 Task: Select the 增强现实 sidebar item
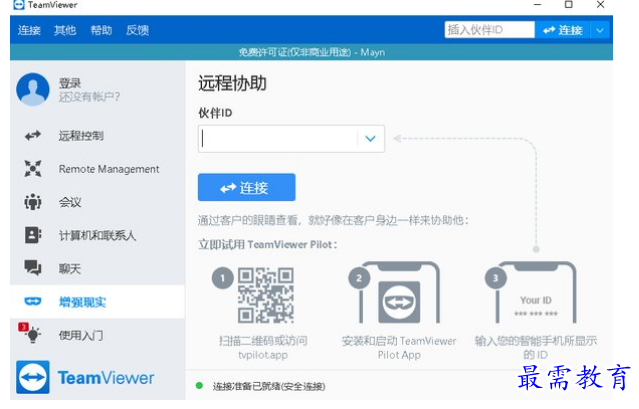pyautogui.click(x=97, y=302)
